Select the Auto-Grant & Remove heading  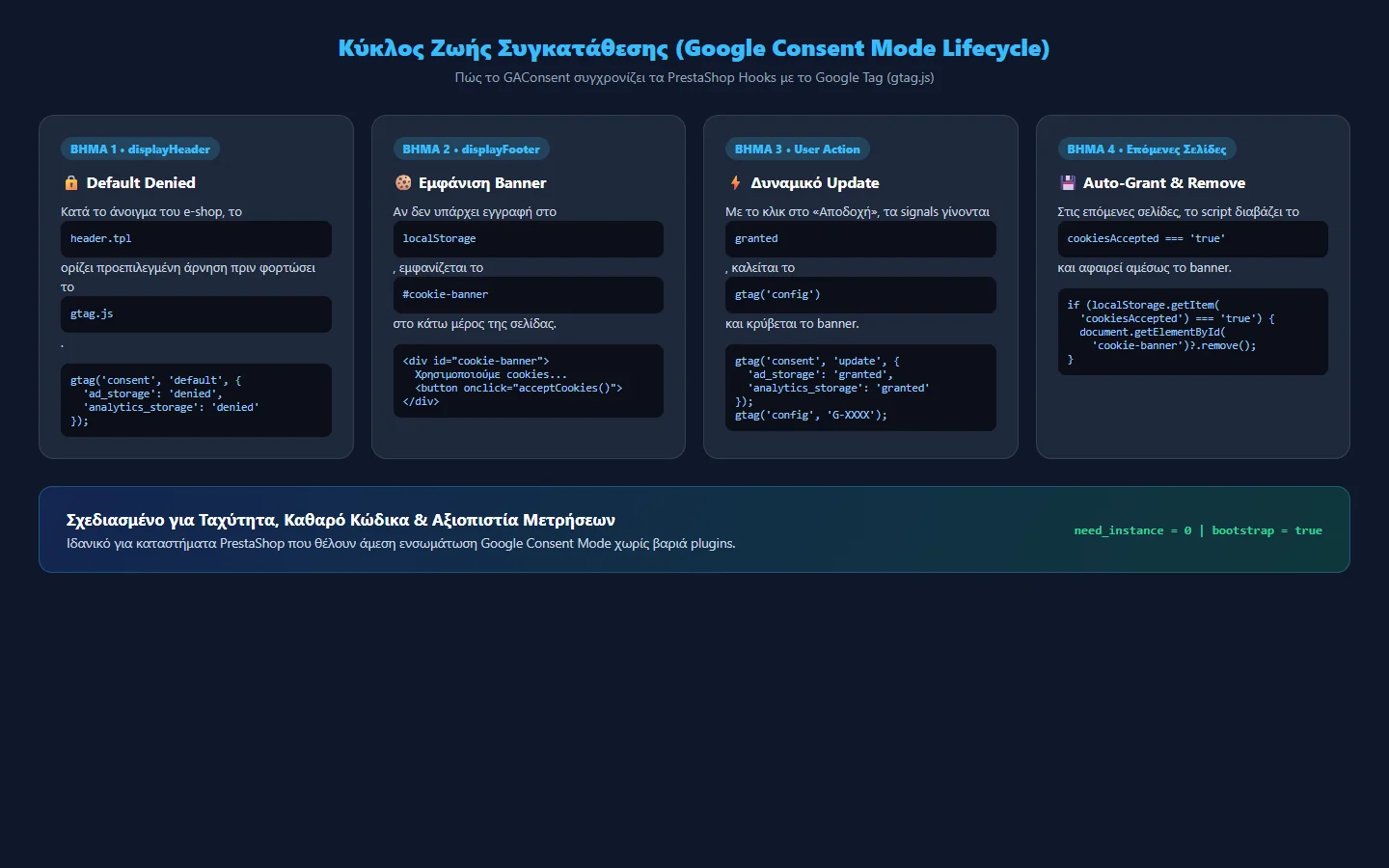pos(1164,183)
